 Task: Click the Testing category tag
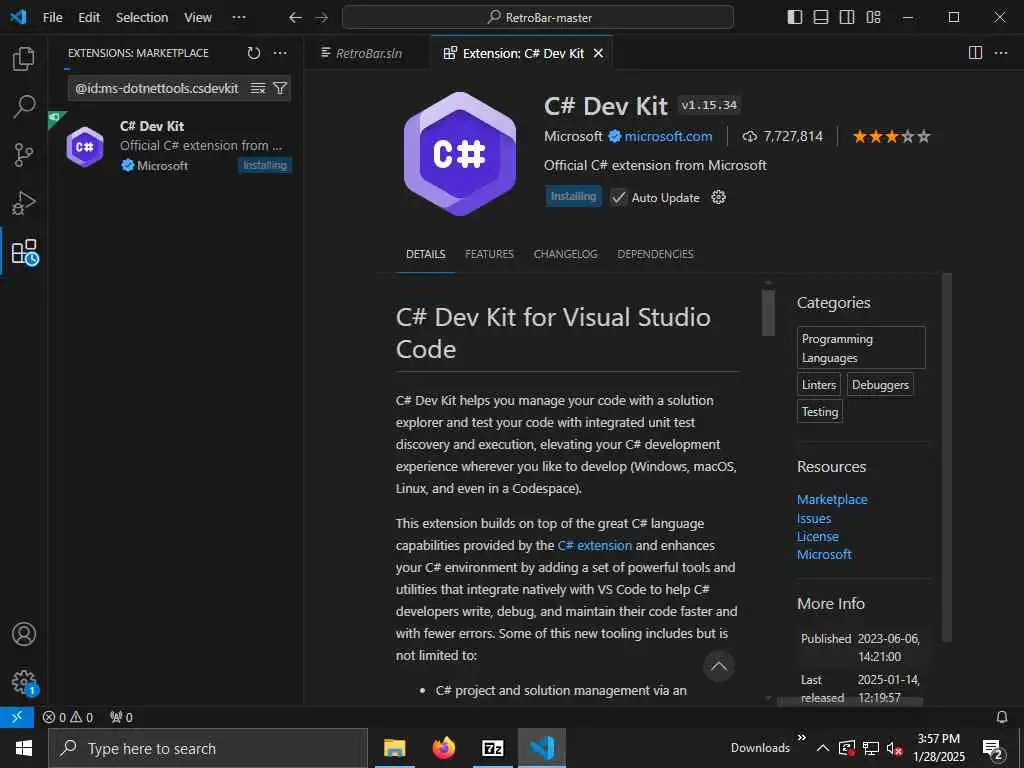coord(820,411)
